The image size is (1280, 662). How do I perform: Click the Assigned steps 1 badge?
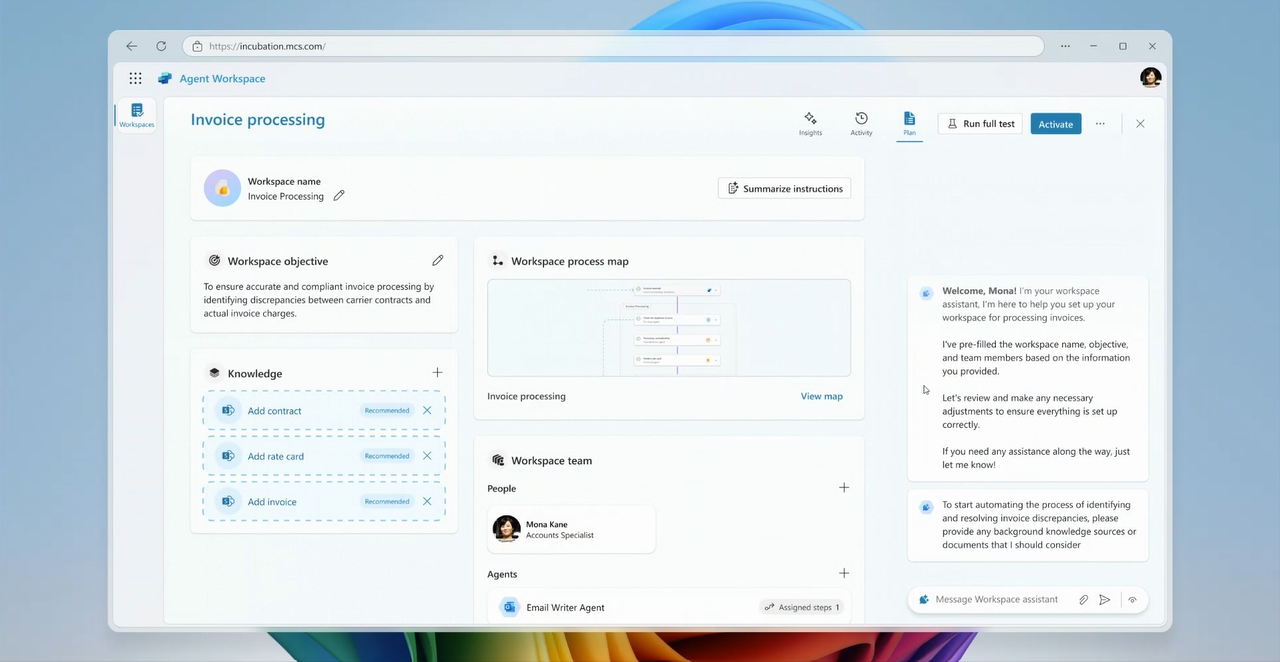point(802,607)
